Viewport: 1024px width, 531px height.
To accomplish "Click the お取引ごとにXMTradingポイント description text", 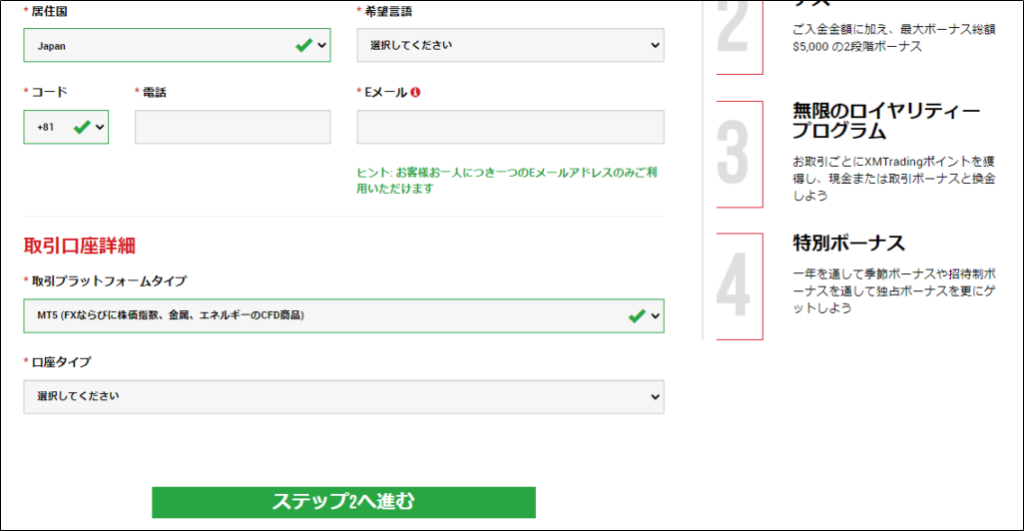I will 893,178.
